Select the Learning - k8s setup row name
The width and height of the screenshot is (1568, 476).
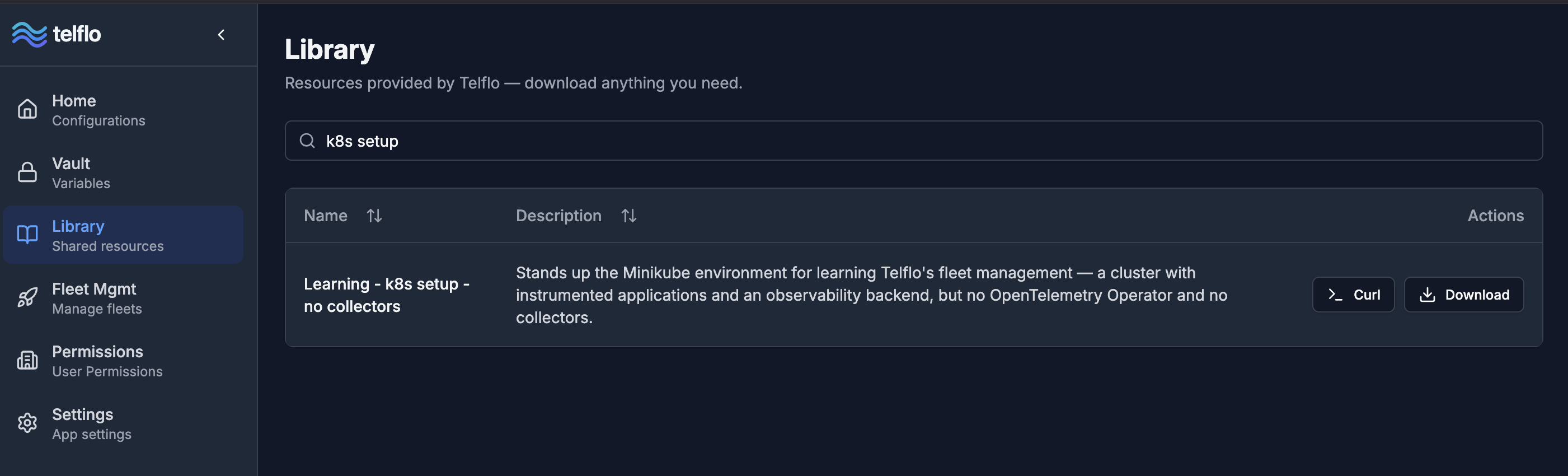point(387,295)
